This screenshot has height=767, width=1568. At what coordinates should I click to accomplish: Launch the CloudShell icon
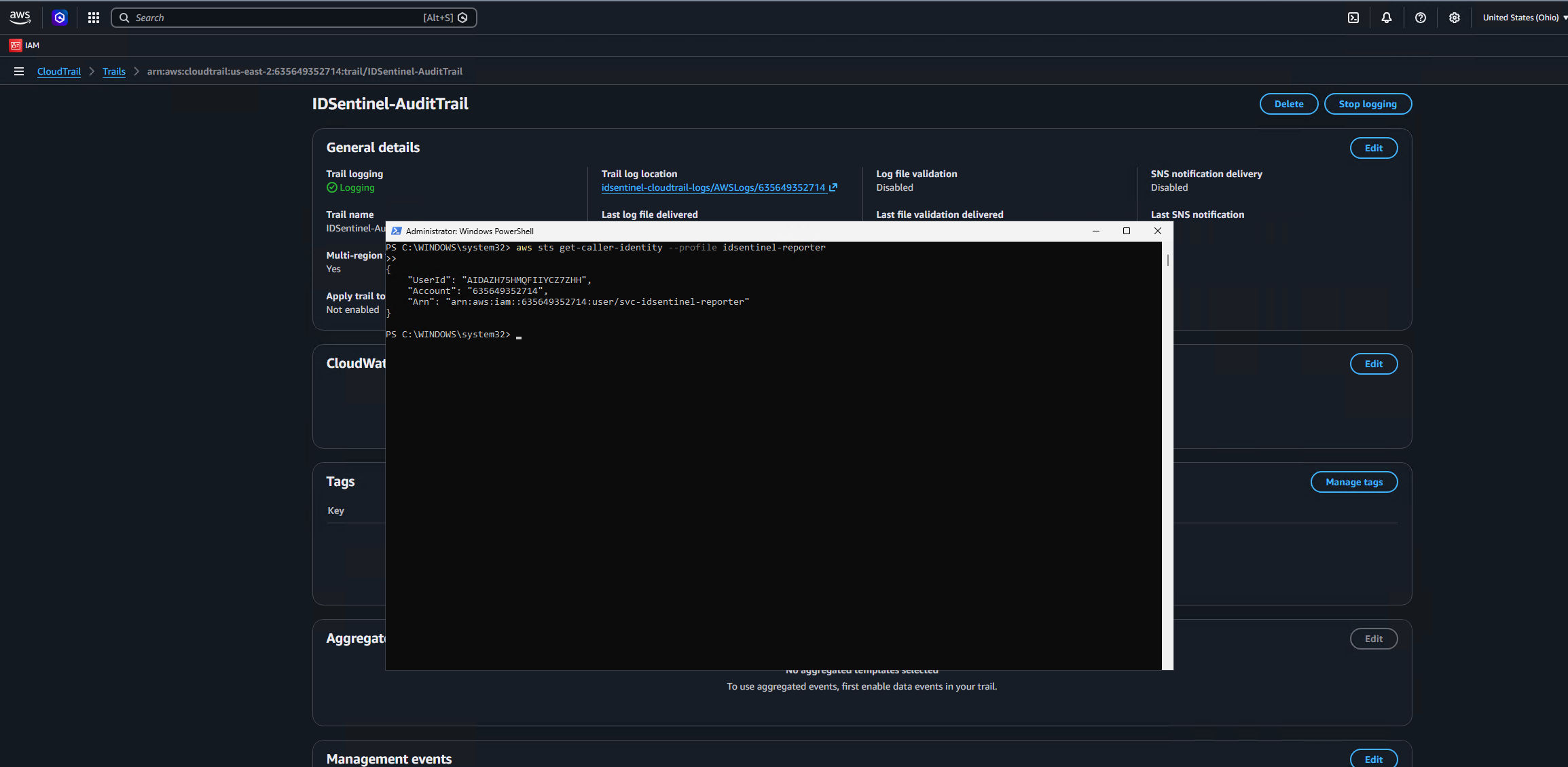1353,18
